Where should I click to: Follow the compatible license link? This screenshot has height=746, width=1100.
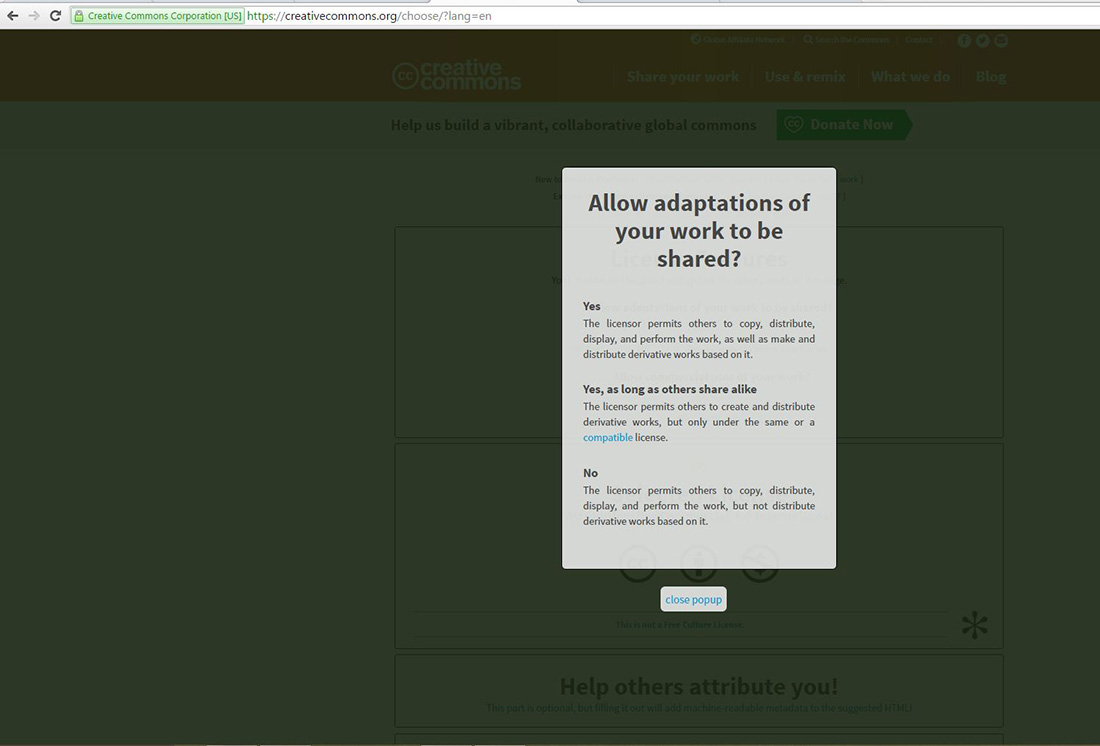(608, 437)
